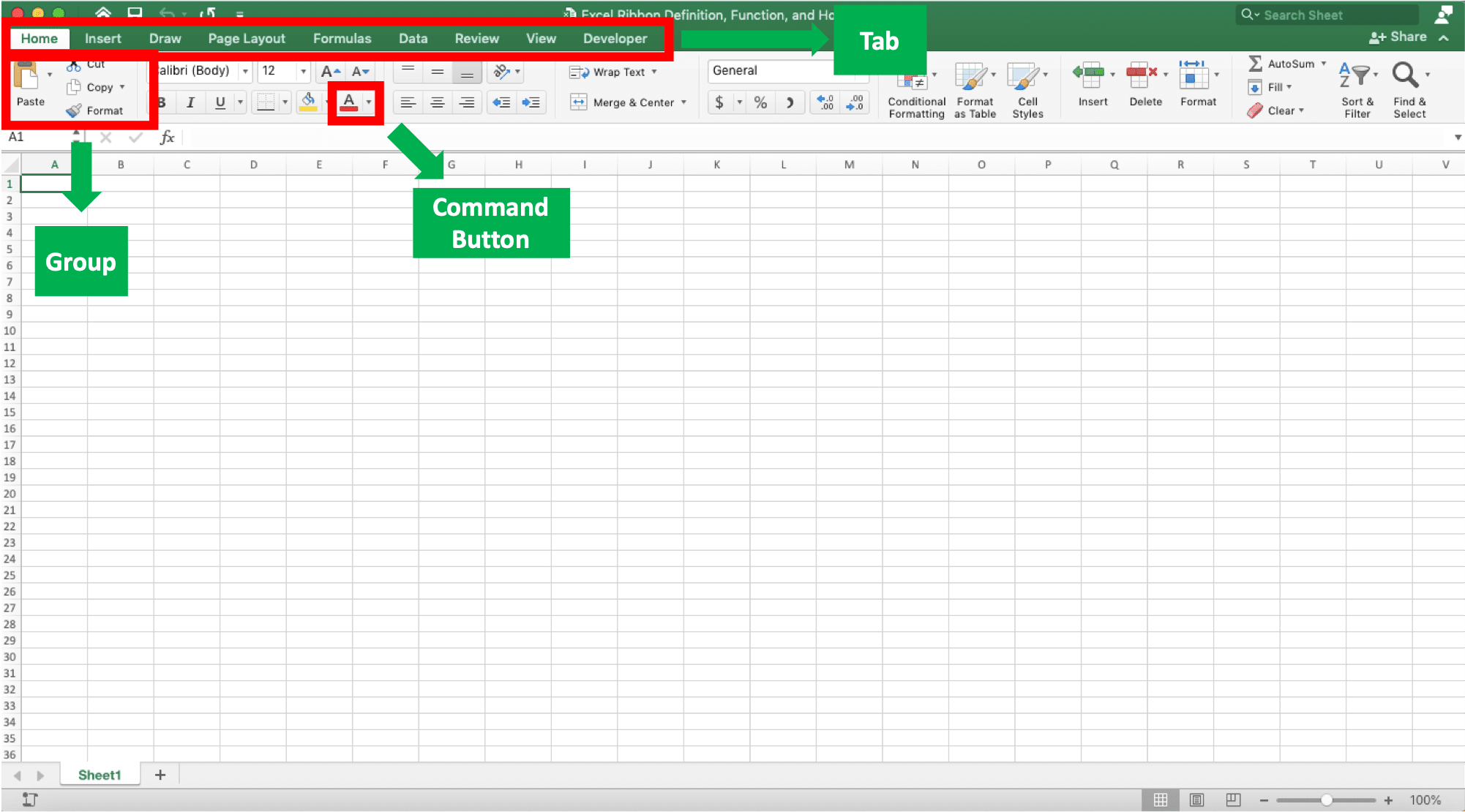Expand the underline style arrow
This screenshot has width=1465, height=812.
240,102
